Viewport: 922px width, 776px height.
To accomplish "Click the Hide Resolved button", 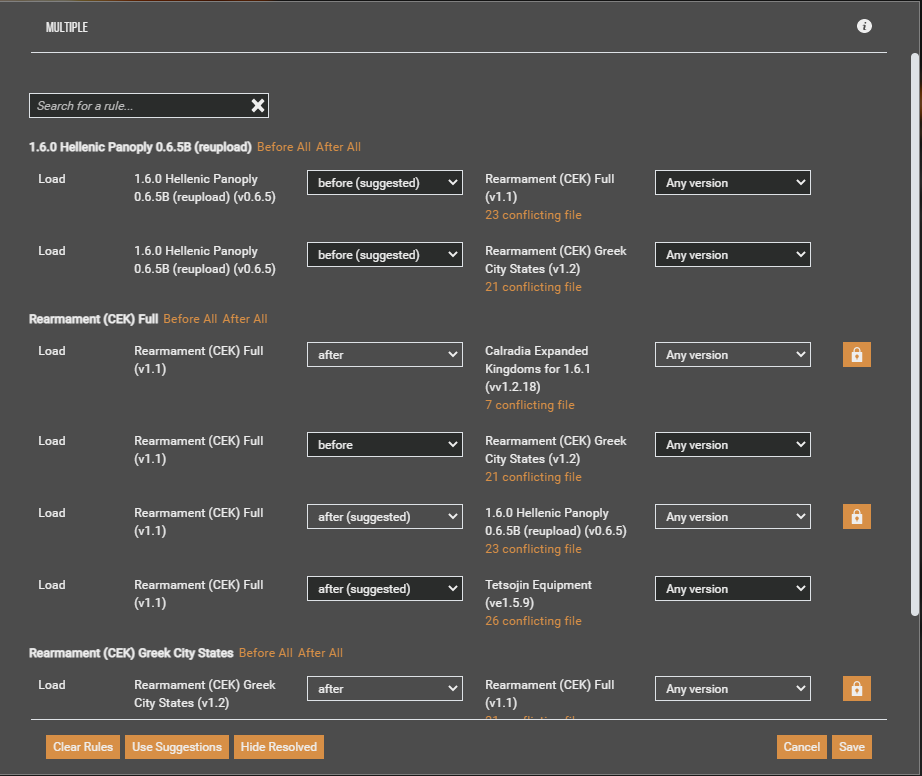I will (x=278, y=747).
